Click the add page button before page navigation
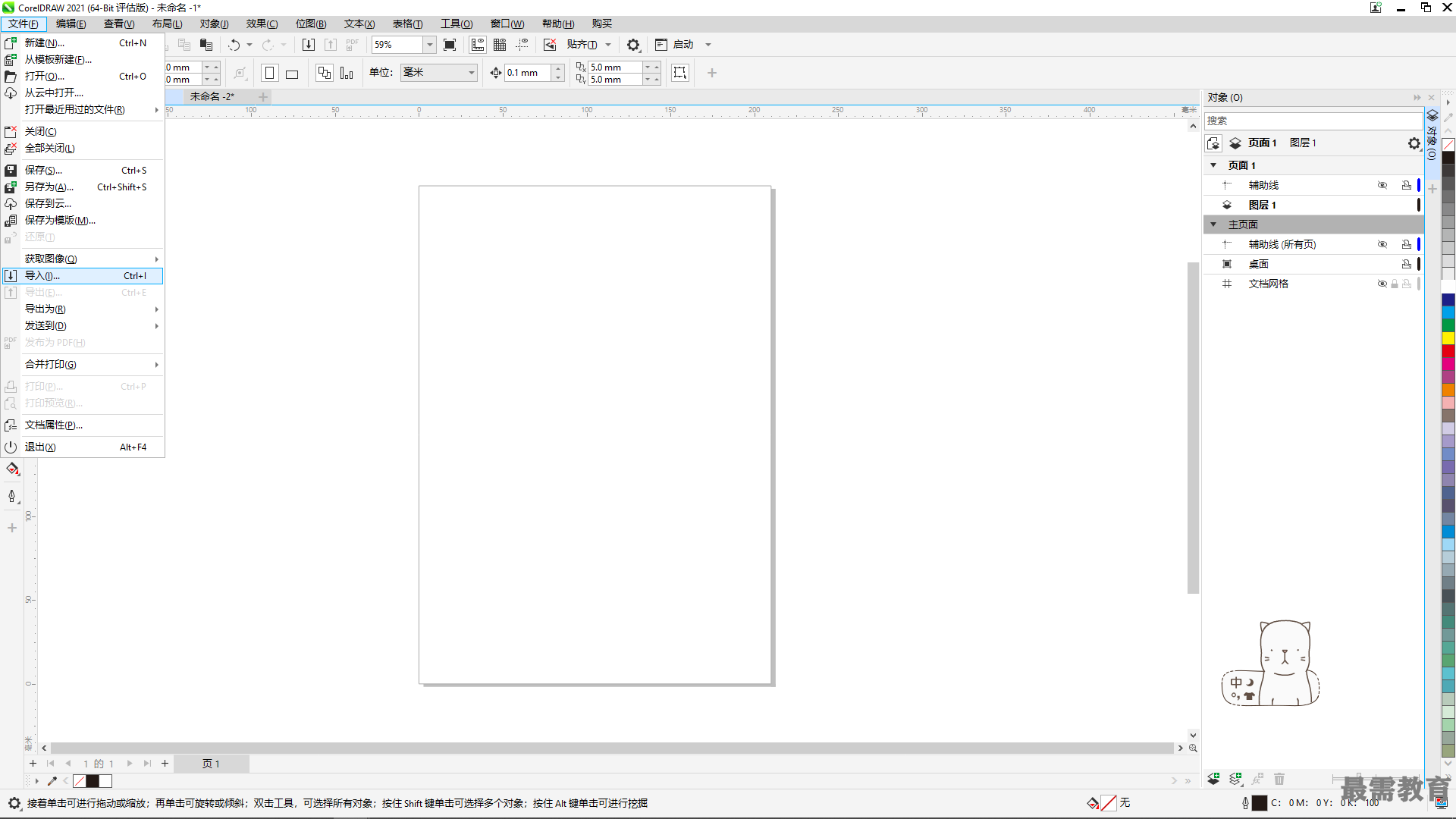Image resolution: width=1456 pixels, height=819 pixels. 33,764
